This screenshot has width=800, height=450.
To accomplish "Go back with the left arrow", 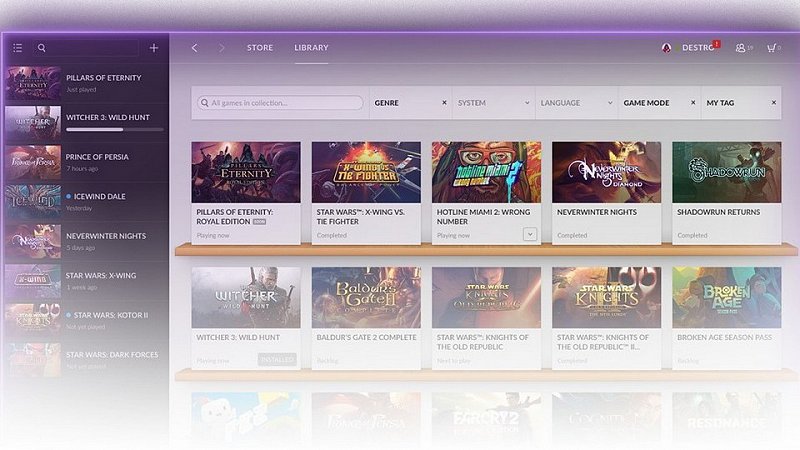I will coord(194,48).
